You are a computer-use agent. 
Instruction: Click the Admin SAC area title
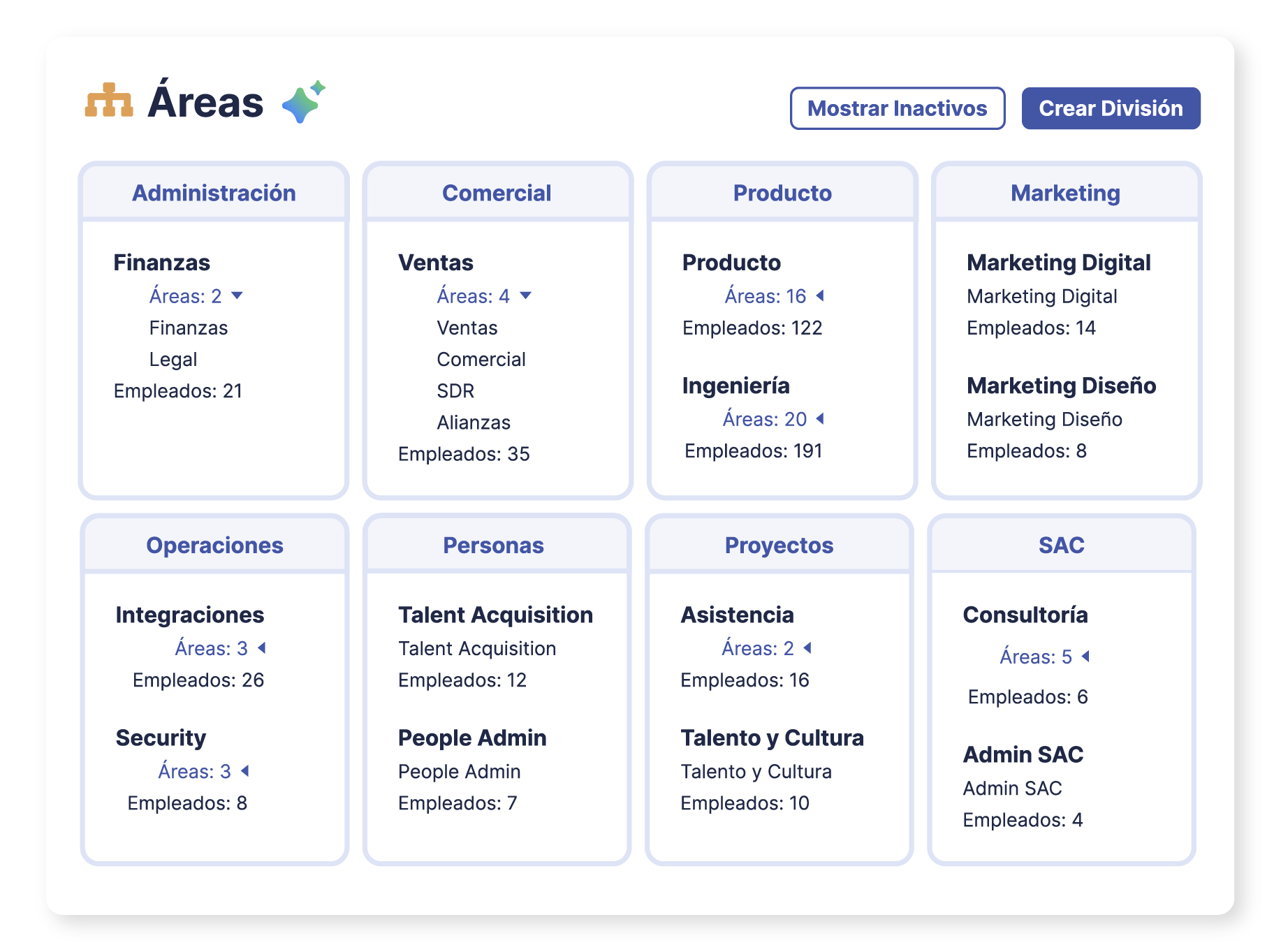click(x=1023, y=754)
